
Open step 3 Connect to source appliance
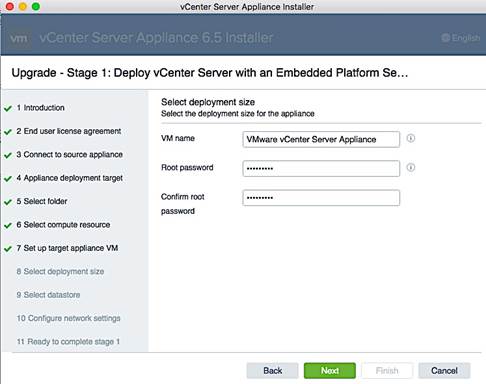[x=70, y=155]
